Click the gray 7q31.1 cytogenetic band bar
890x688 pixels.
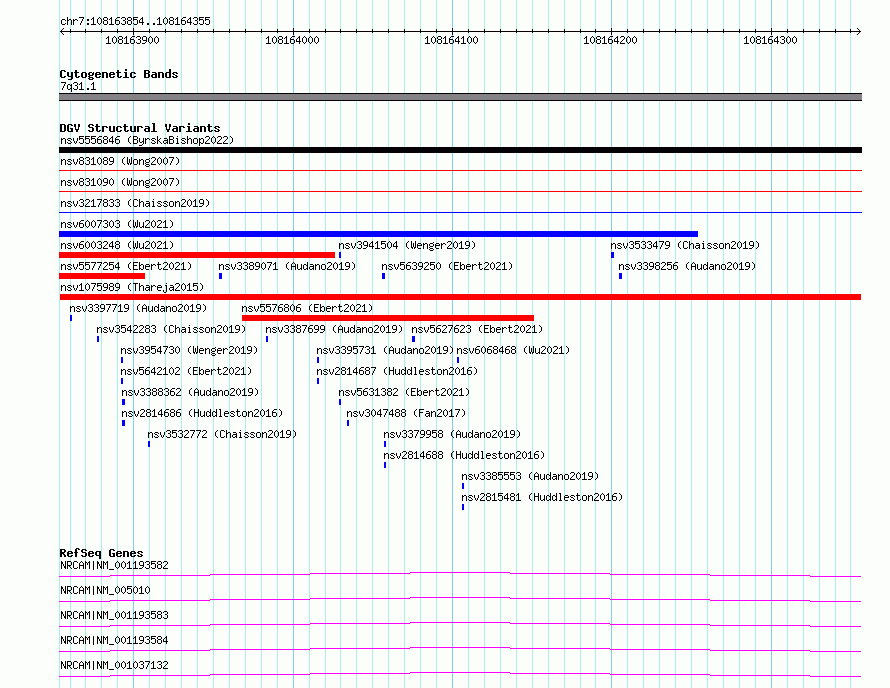pyautogui.click(x=460, y=97)
